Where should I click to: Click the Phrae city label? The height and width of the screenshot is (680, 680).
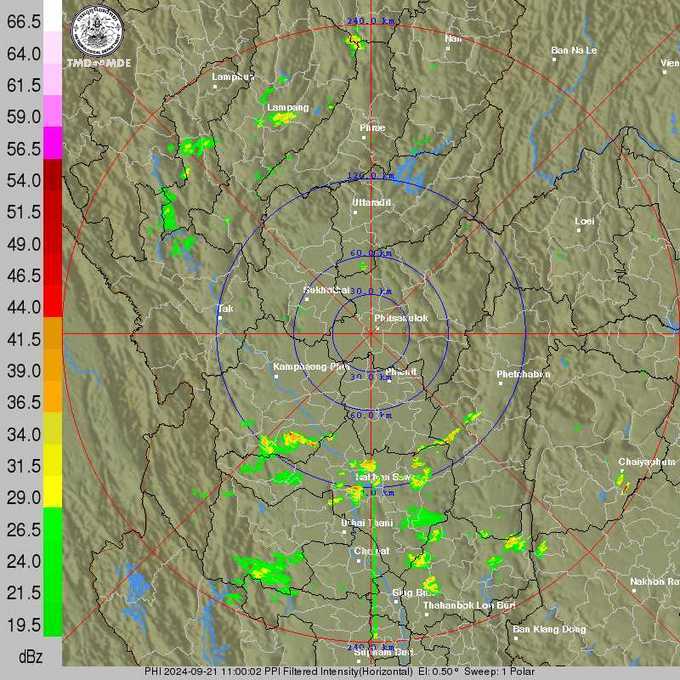372,128
